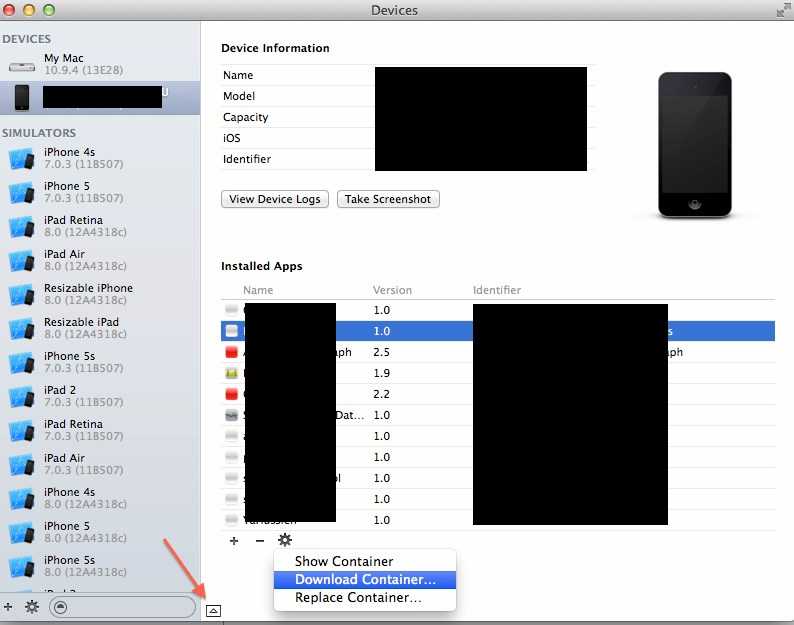Viewport: 794px width, 625px height.
Task: Click the Resizable iPad simulator icon
Action: 22,328
